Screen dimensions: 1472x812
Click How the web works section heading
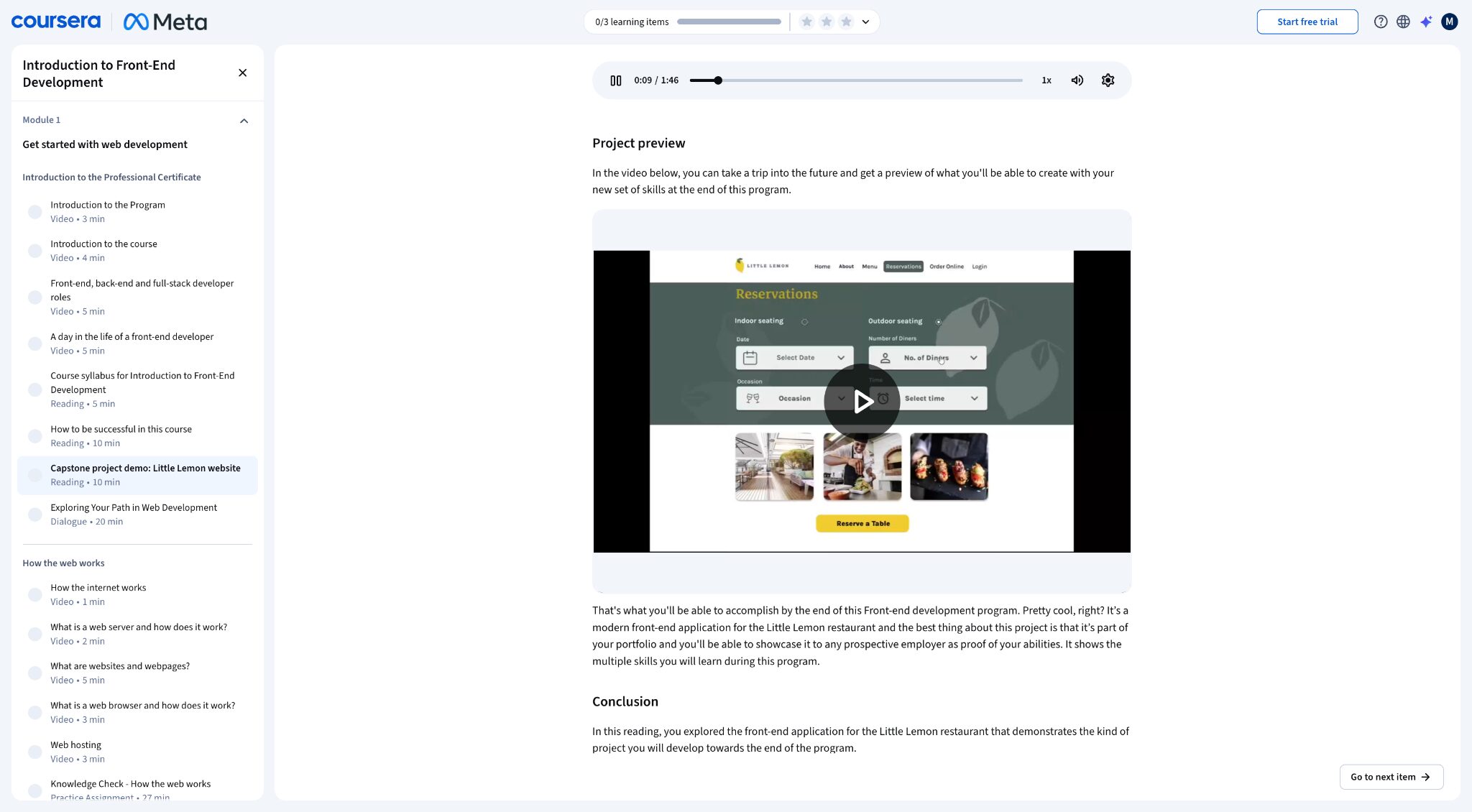coord(63,563)
